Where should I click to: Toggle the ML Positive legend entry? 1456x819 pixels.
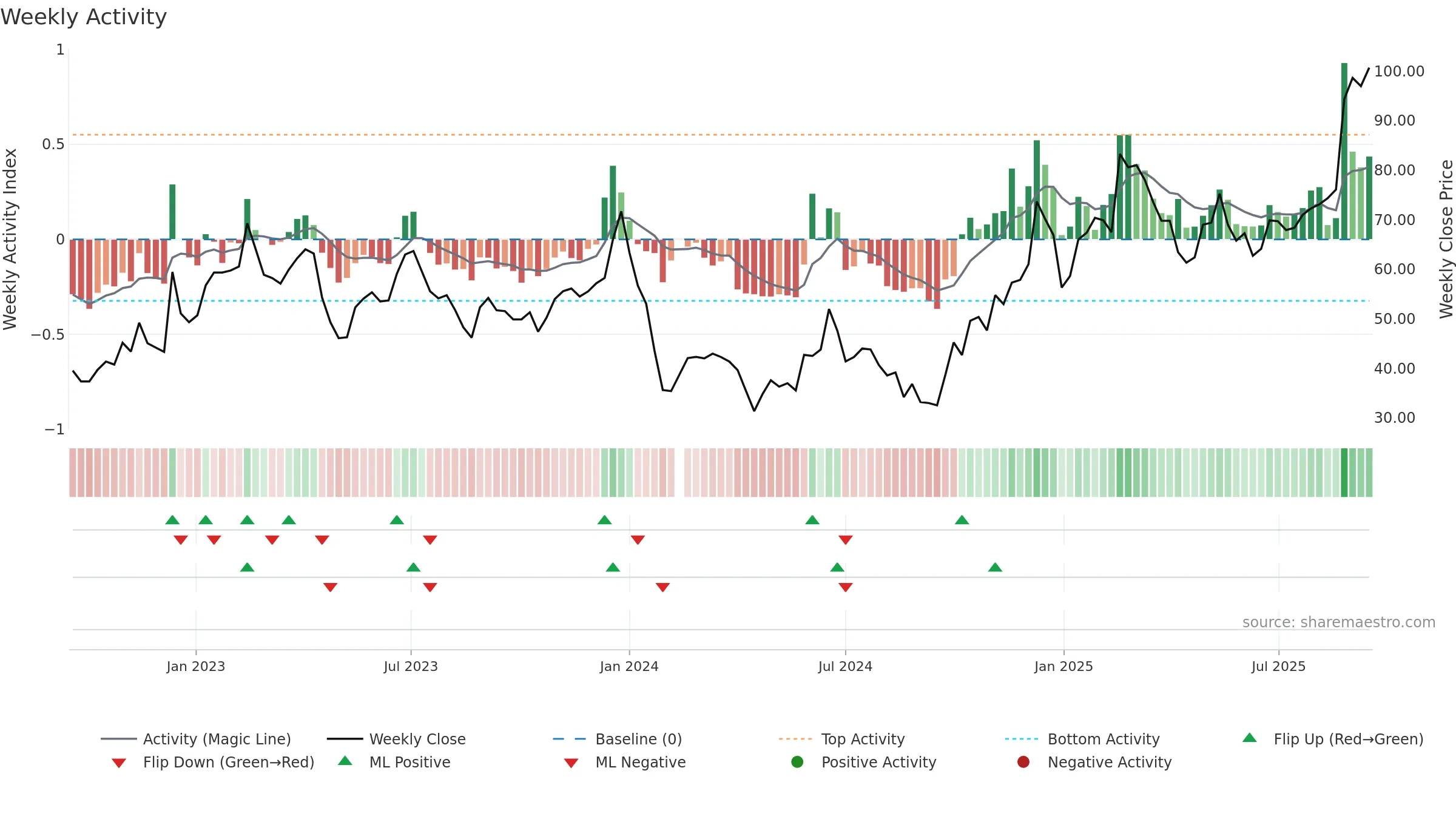(x=394, y=762)
